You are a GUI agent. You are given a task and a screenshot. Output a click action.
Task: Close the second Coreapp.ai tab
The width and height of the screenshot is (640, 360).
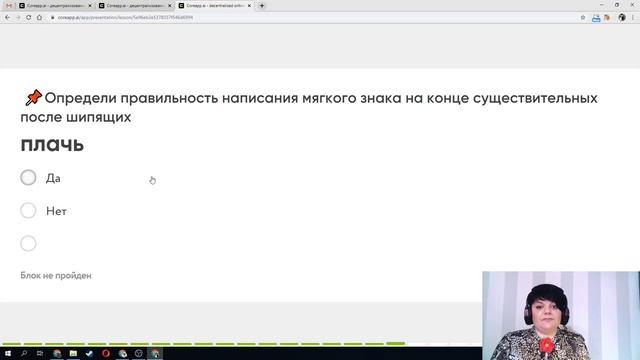pos(170,6)
